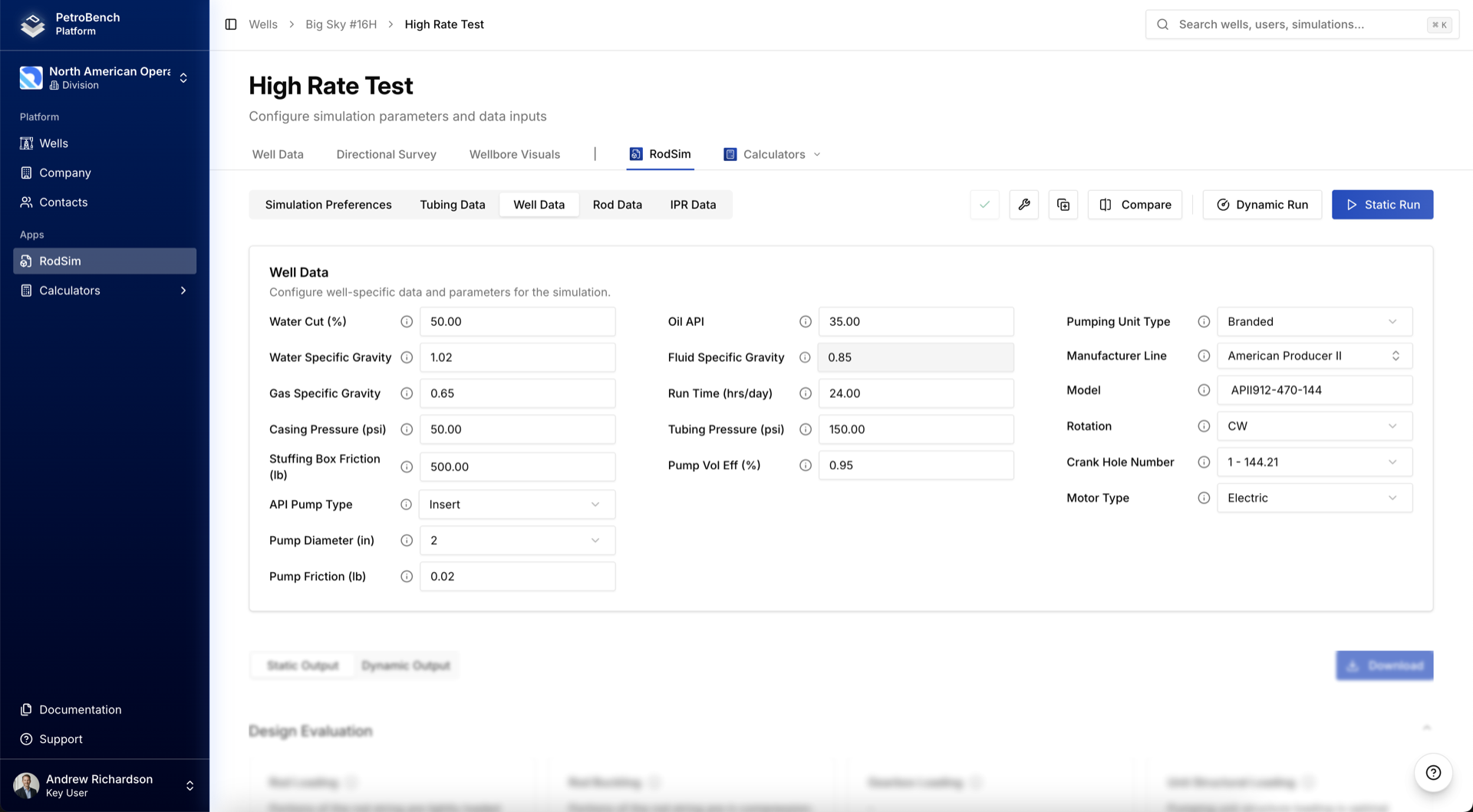The height and width of the screenshot is (812, 1473).
Task: Open settings using the wrench icon
Action: [1023, 205]
